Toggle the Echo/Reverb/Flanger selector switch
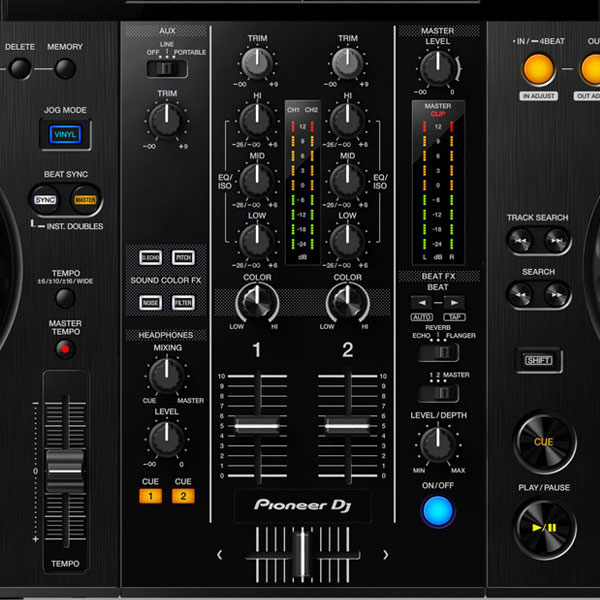Viewport: 600px width, 600px height. (439, 352)
